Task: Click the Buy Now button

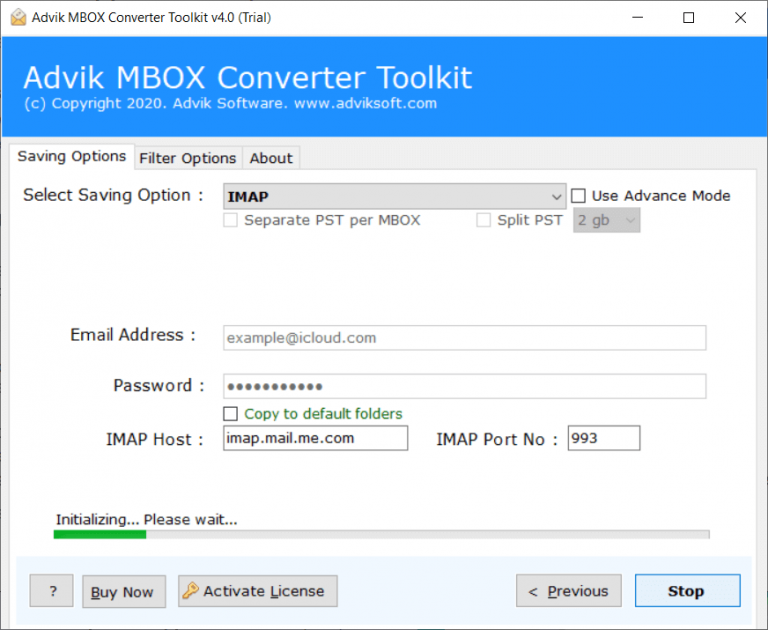Action: click(123, 592)
